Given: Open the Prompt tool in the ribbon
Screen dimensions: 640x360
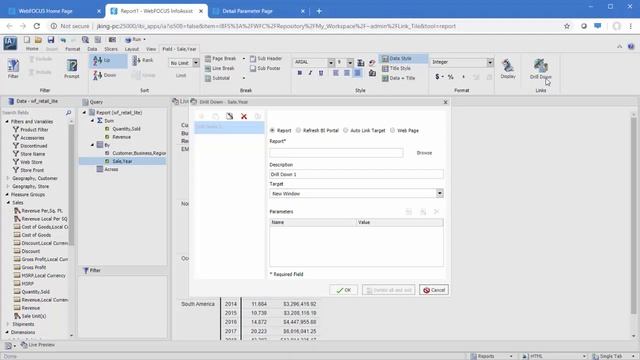Looking at the screenshot, I should point(71,68).
